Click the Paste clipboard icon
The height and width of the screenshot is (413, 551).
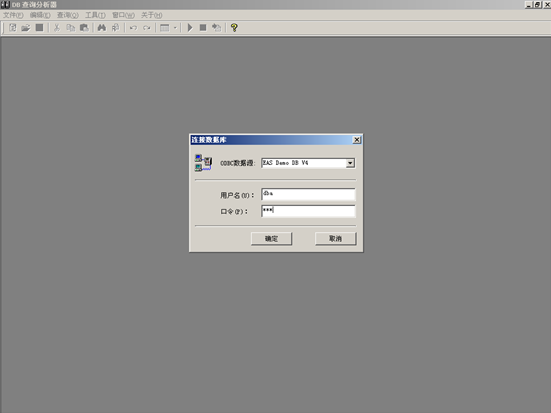point(84,27)
